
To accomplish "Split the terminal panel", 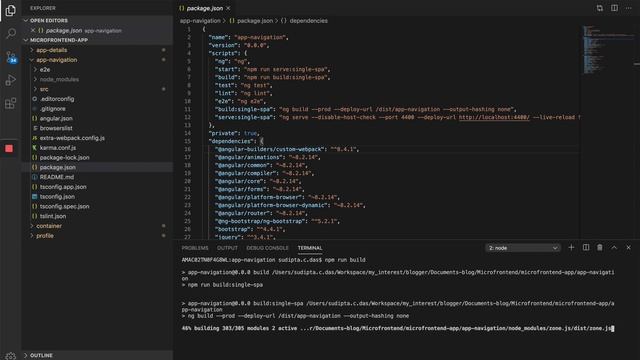I will (x=586, y=247).
